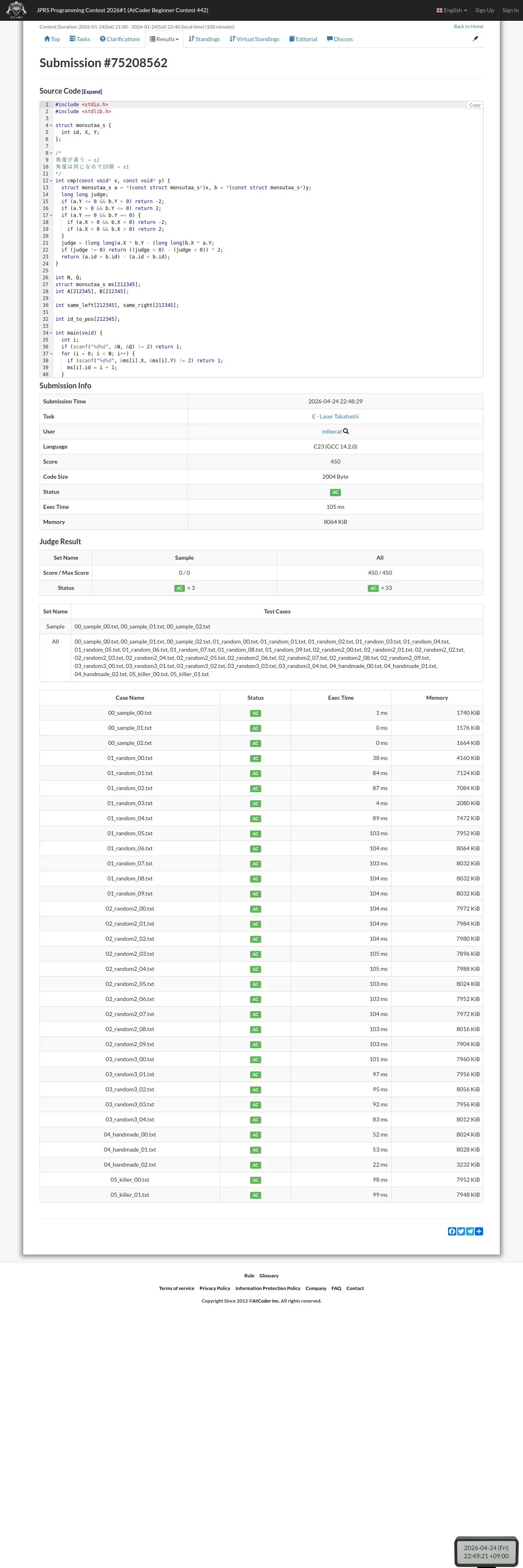Collapse the comment block at line 8

pyautogui.click(x=51, y=153)
